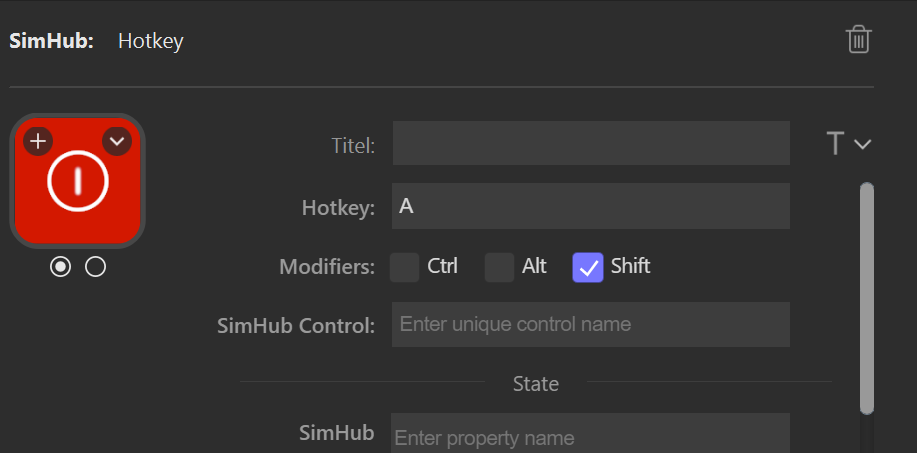Add an image using the plus icon
This screenshot has width=917, height=453.
(x=38, y=141)
